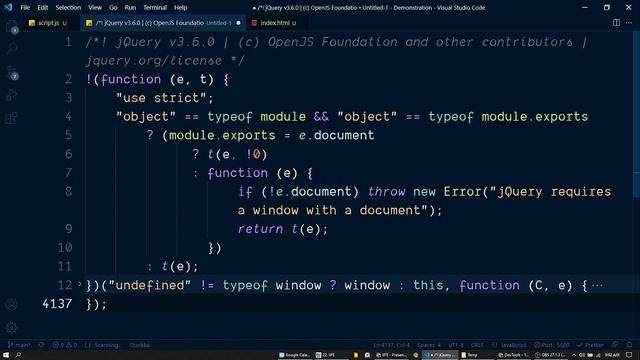This screenshot has height=360, width=640.
Task: Click the taskbar clock showing time
Action: [x=612, y=355]
